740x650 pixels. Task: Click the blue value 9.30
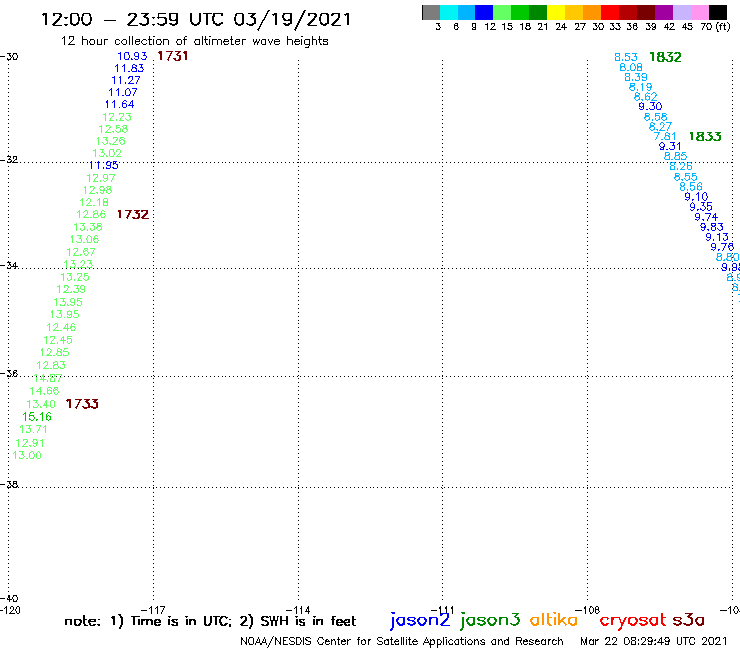(650, 107)
